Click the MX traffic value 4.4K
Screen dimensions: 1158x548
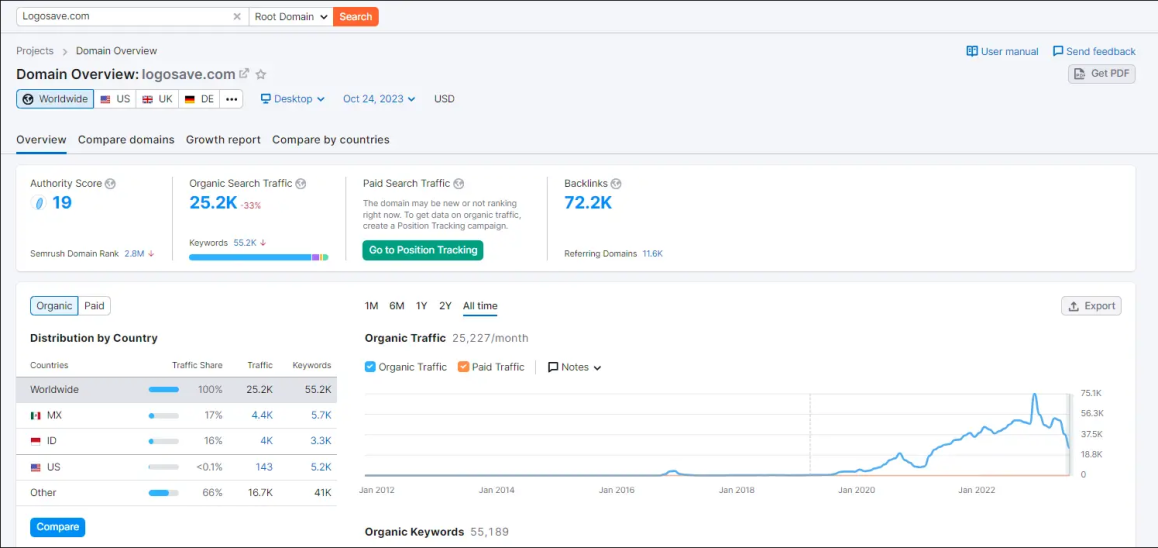[x=262, y=416]
